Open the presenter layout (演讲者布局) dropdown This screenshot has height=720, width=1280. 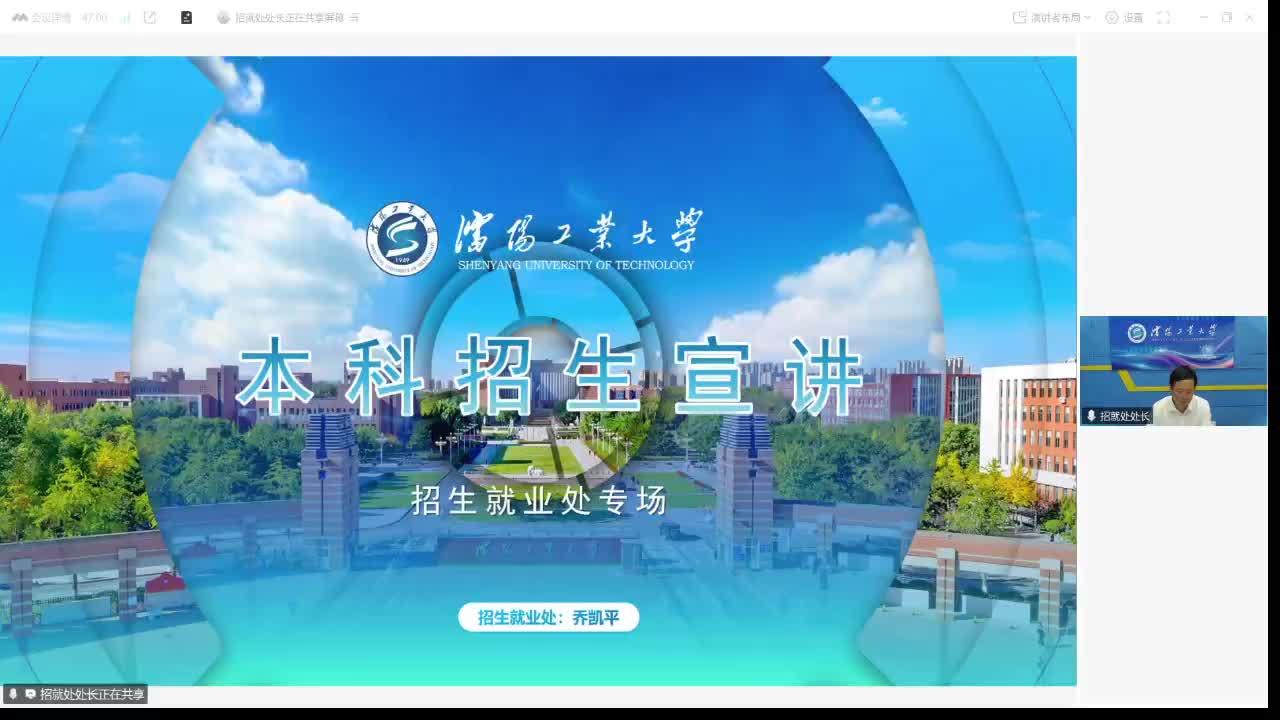tap(1052, 18)
